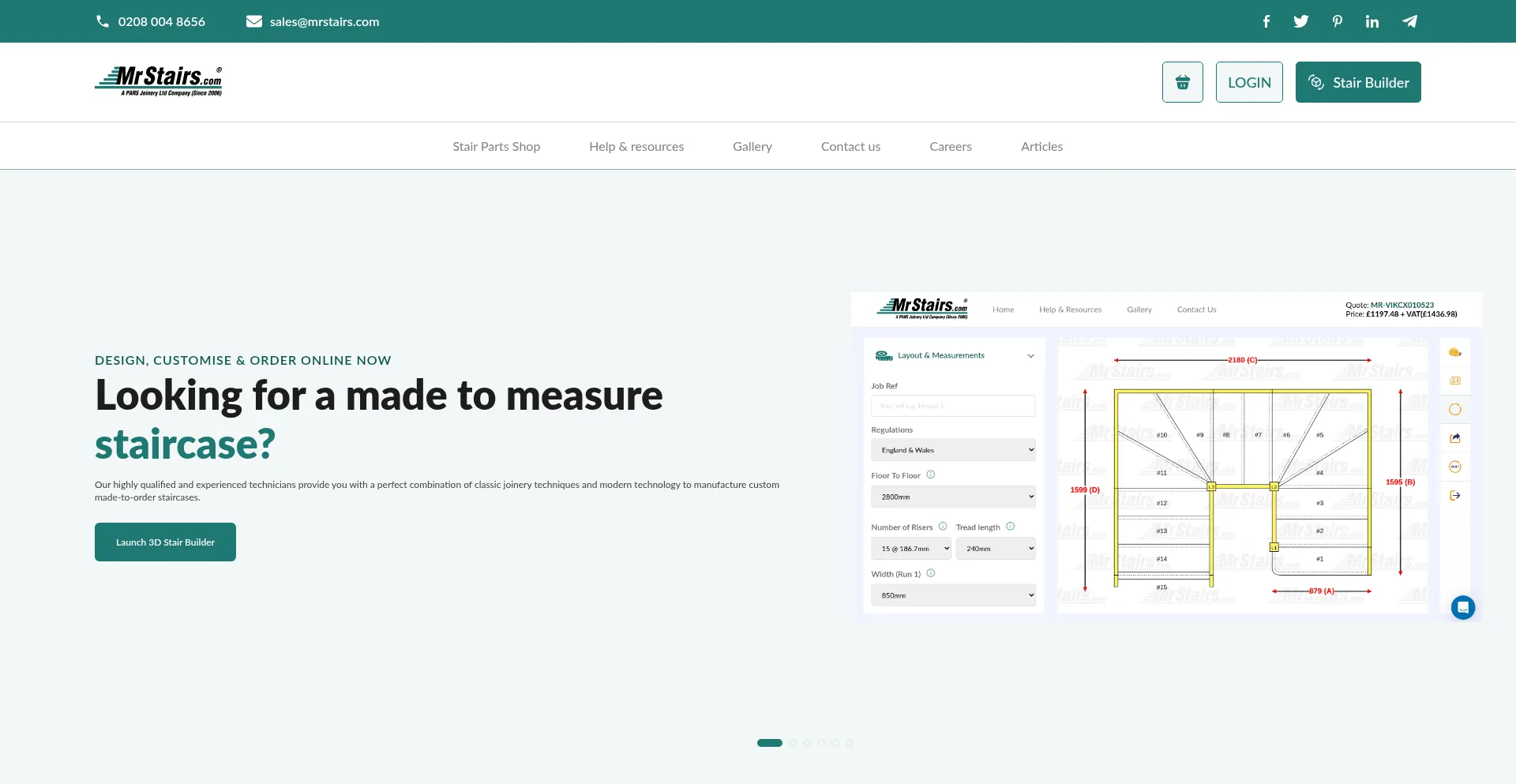Expand the 2800mm Floor To Floor dropdown
This screenshot has width=1516, height=784.
pos(952,497)
